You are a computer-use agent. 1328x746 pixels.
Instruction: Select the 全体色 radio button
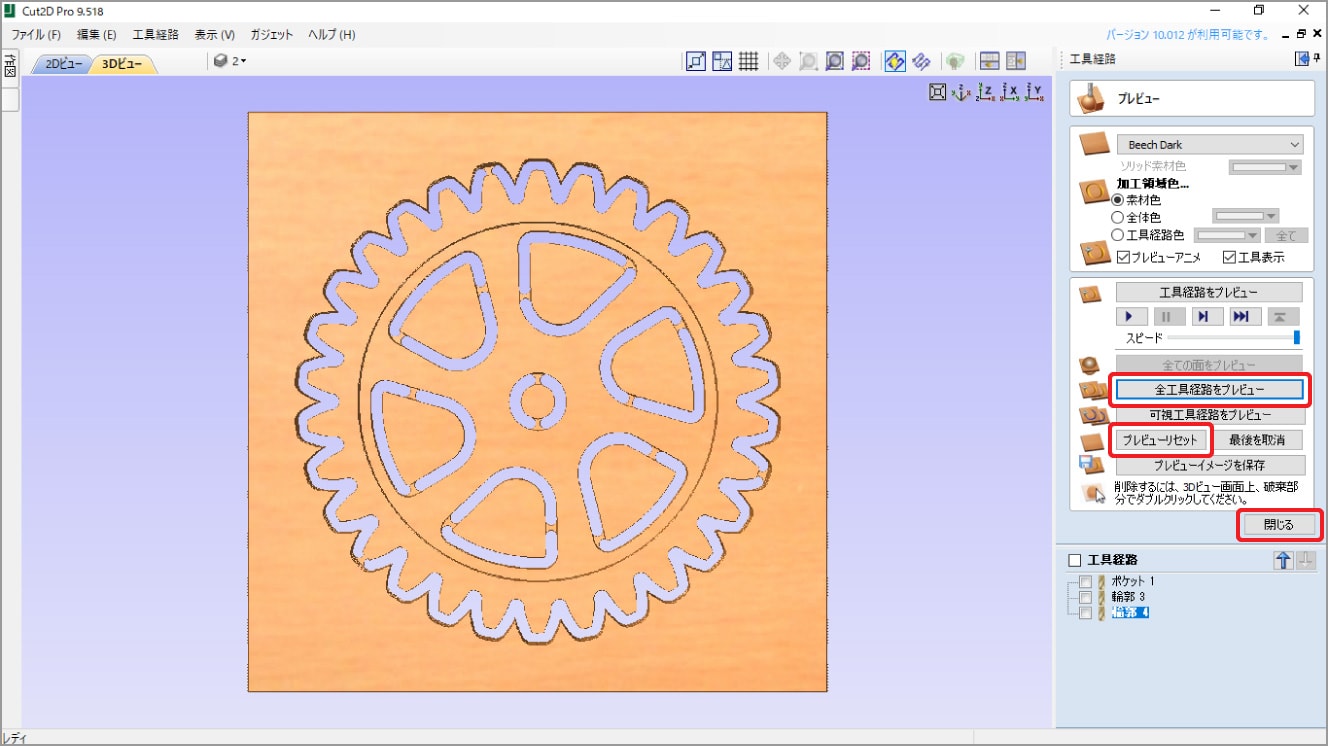click(x=1118, y=217)
